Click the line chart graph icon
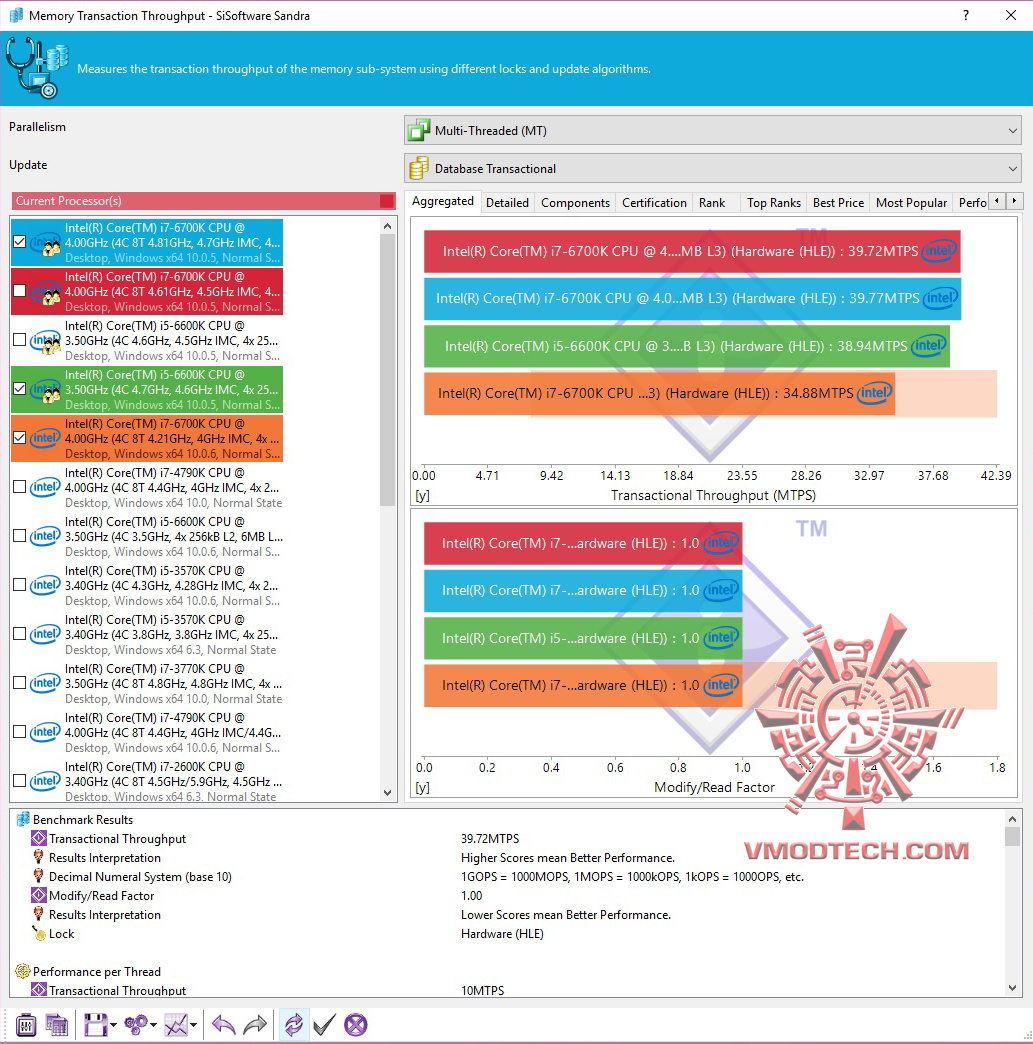The width and height of the screenshot is (1033, 1044). pyautogui.click(x=176, y=1025)
